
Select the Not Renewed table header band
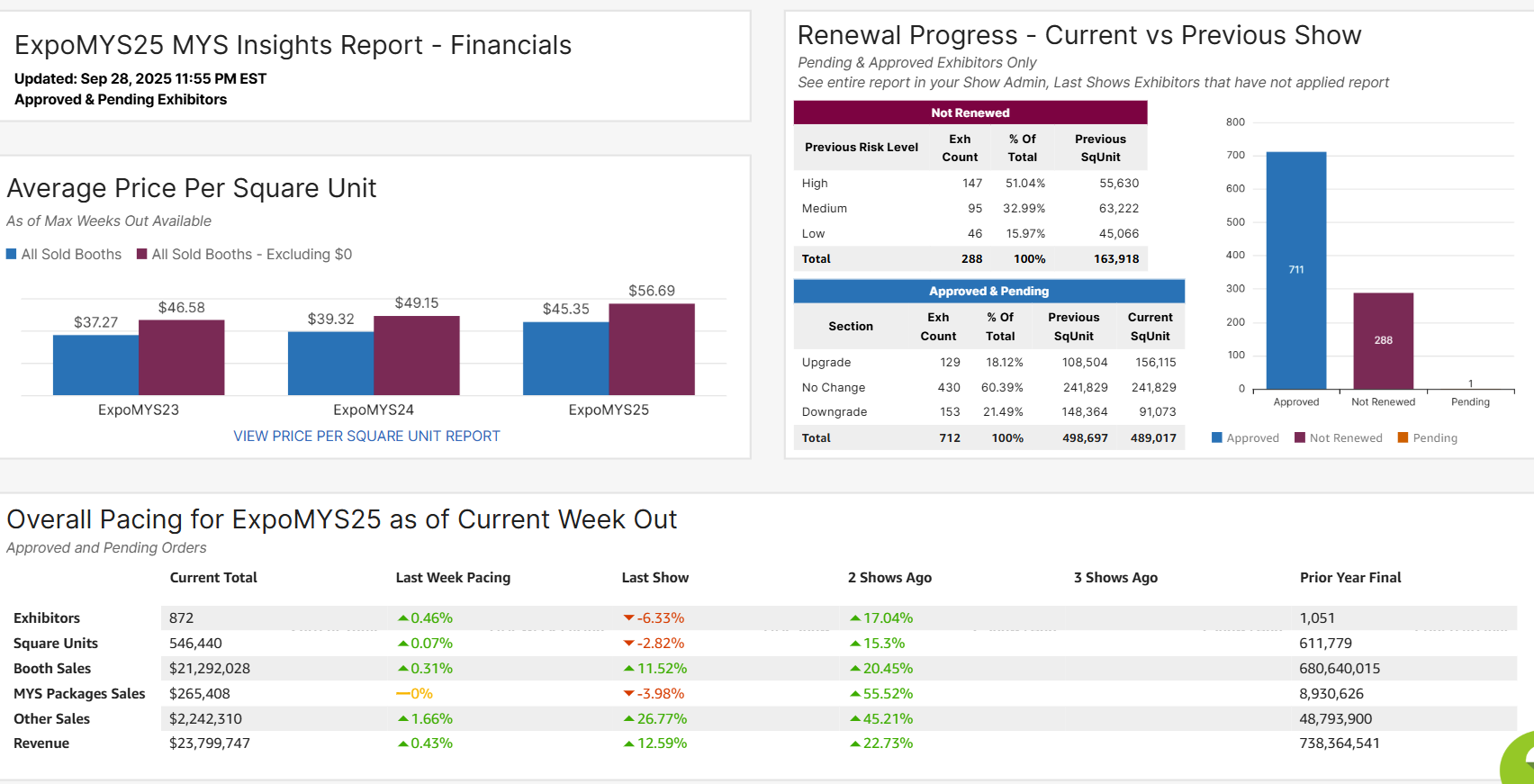(970, 113)
